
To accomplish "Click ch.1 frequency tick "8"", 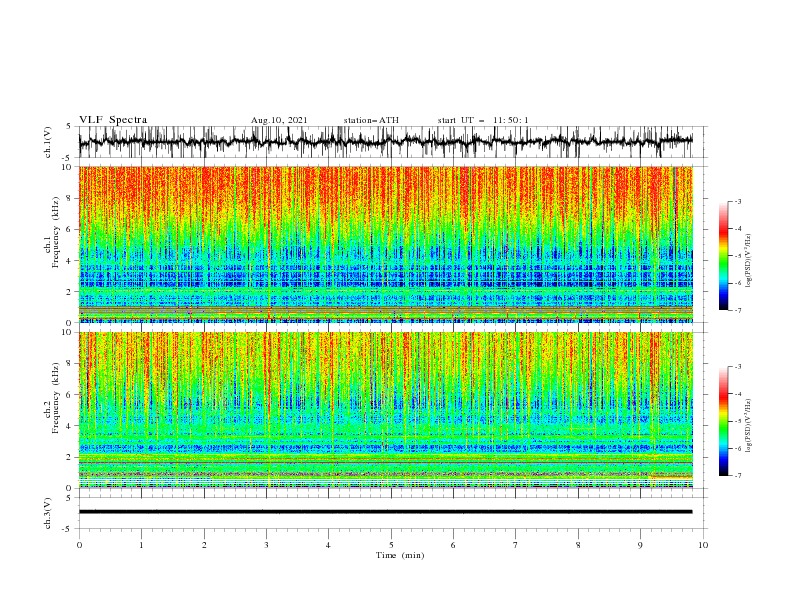I will (x=70, y=198).
